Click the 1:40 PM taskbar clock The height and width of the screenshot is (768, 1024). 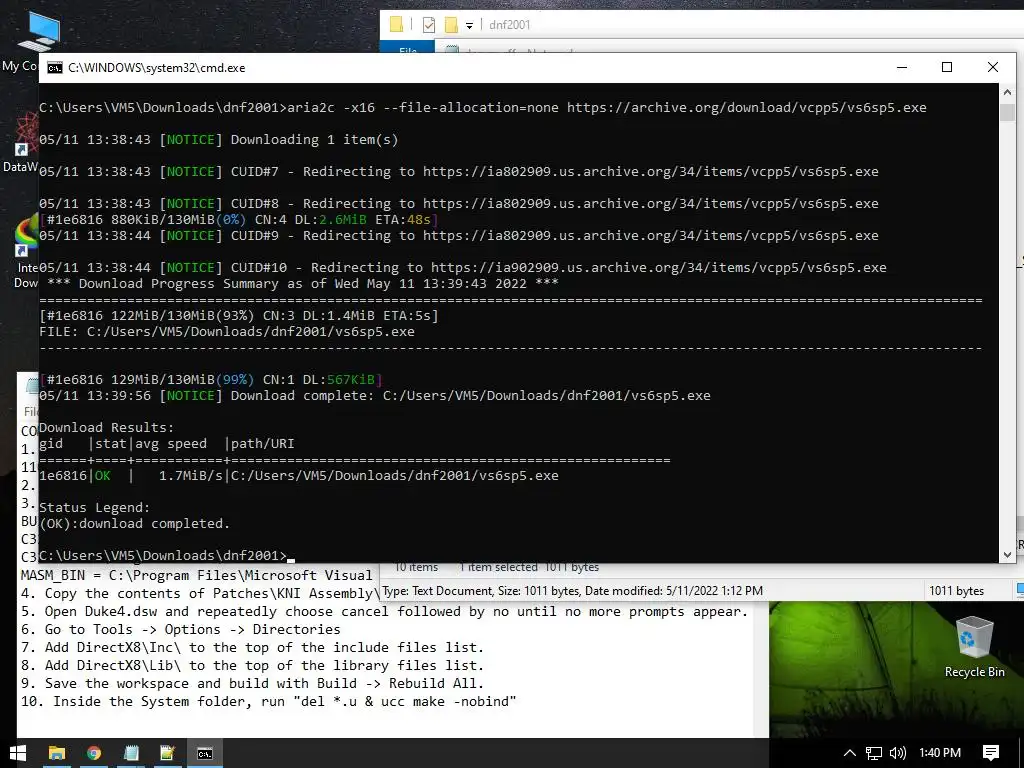[940, 753]
